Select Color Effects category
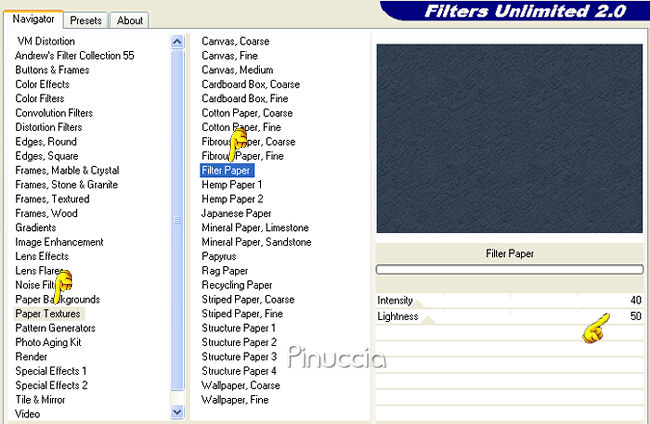650x424 pixels. pos(42,84)
